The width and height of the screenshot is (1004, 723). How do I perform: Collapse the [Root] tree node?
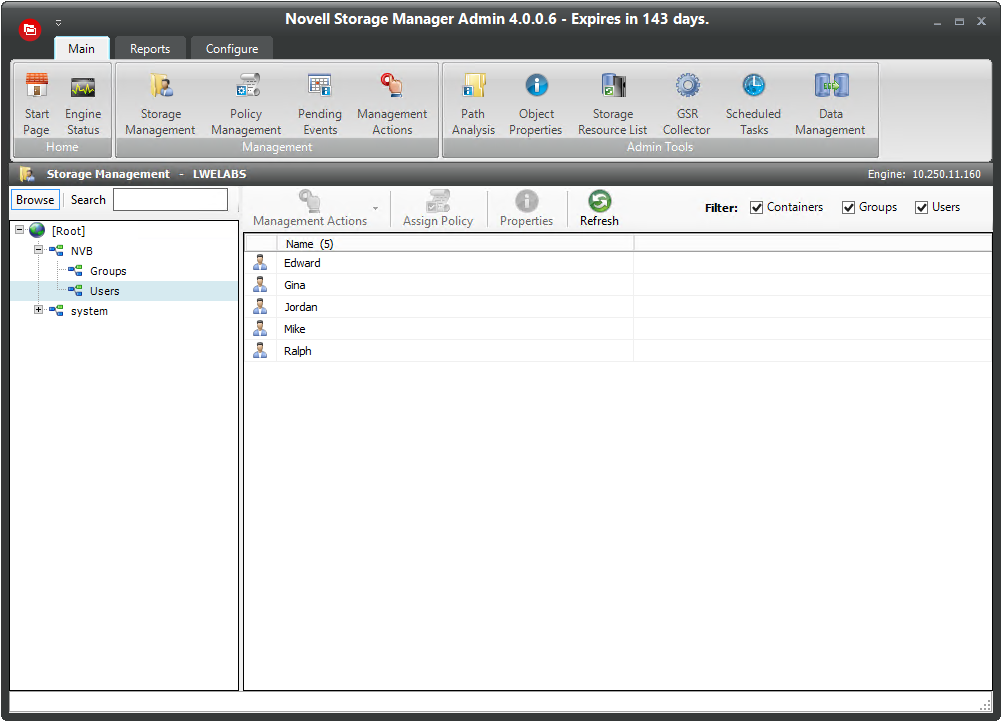(19, 230)
